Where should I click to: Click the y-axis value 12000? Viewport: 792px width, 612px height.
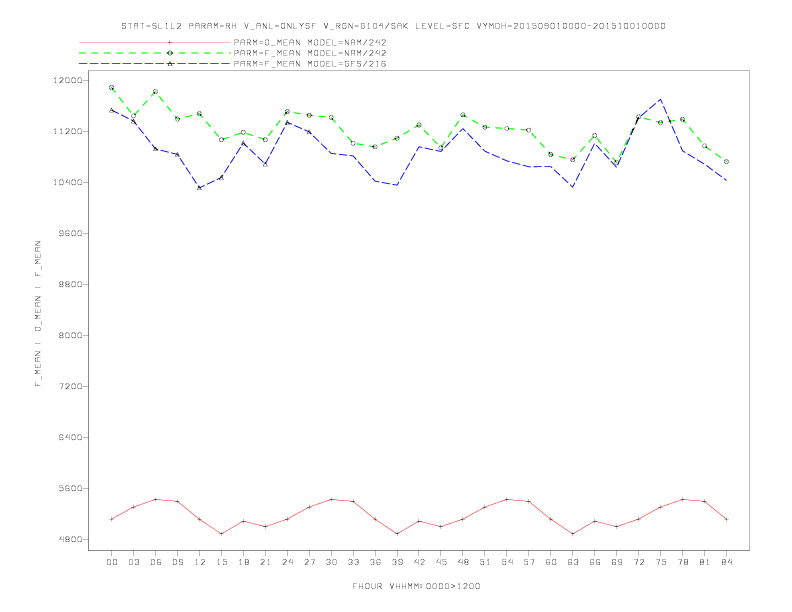(68, 80)
